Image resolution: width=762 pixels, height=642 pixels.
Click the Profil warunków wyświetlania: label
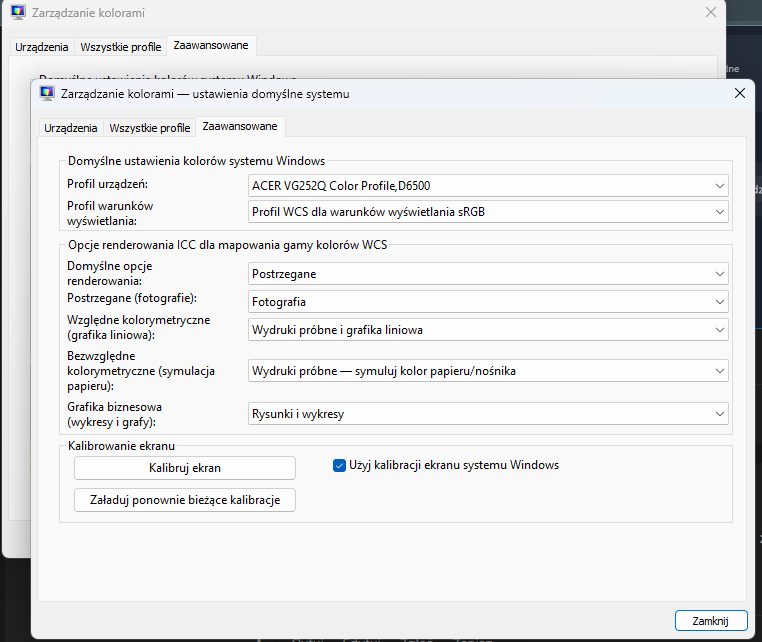(x=110, y=213)
